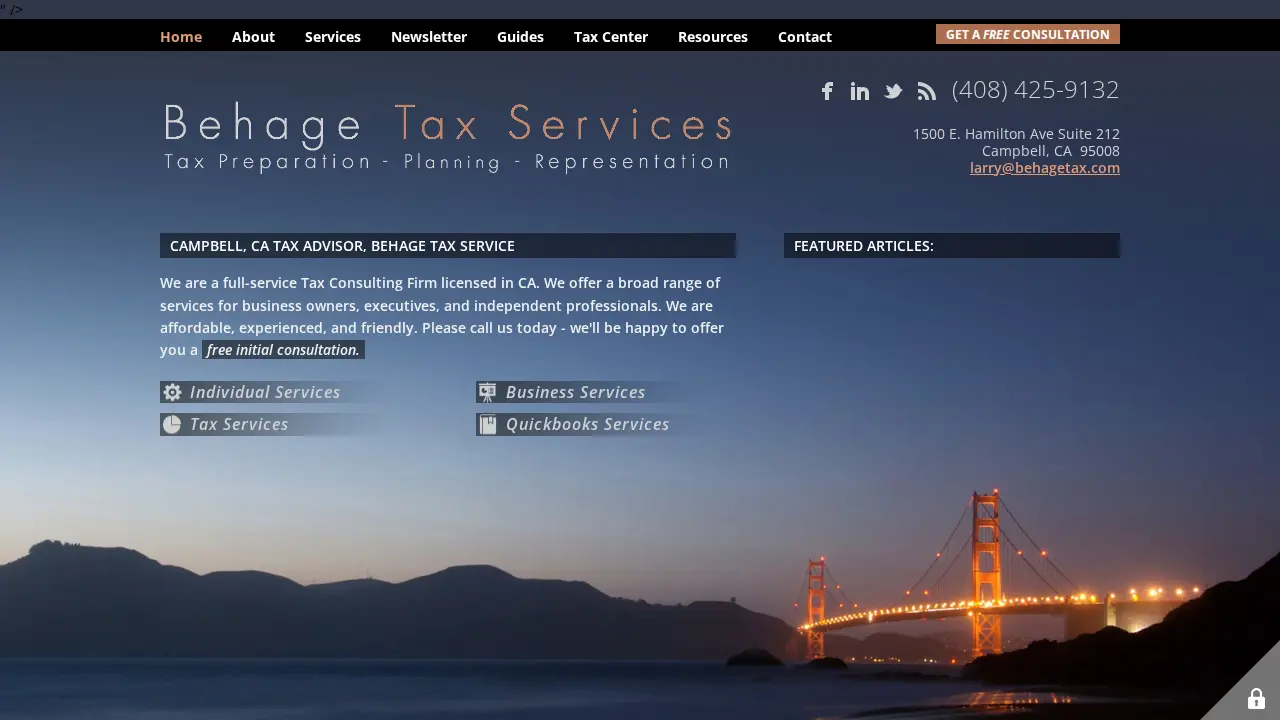Open the Business Services link
Screen dimensions: 1280x720
[575, 392]
